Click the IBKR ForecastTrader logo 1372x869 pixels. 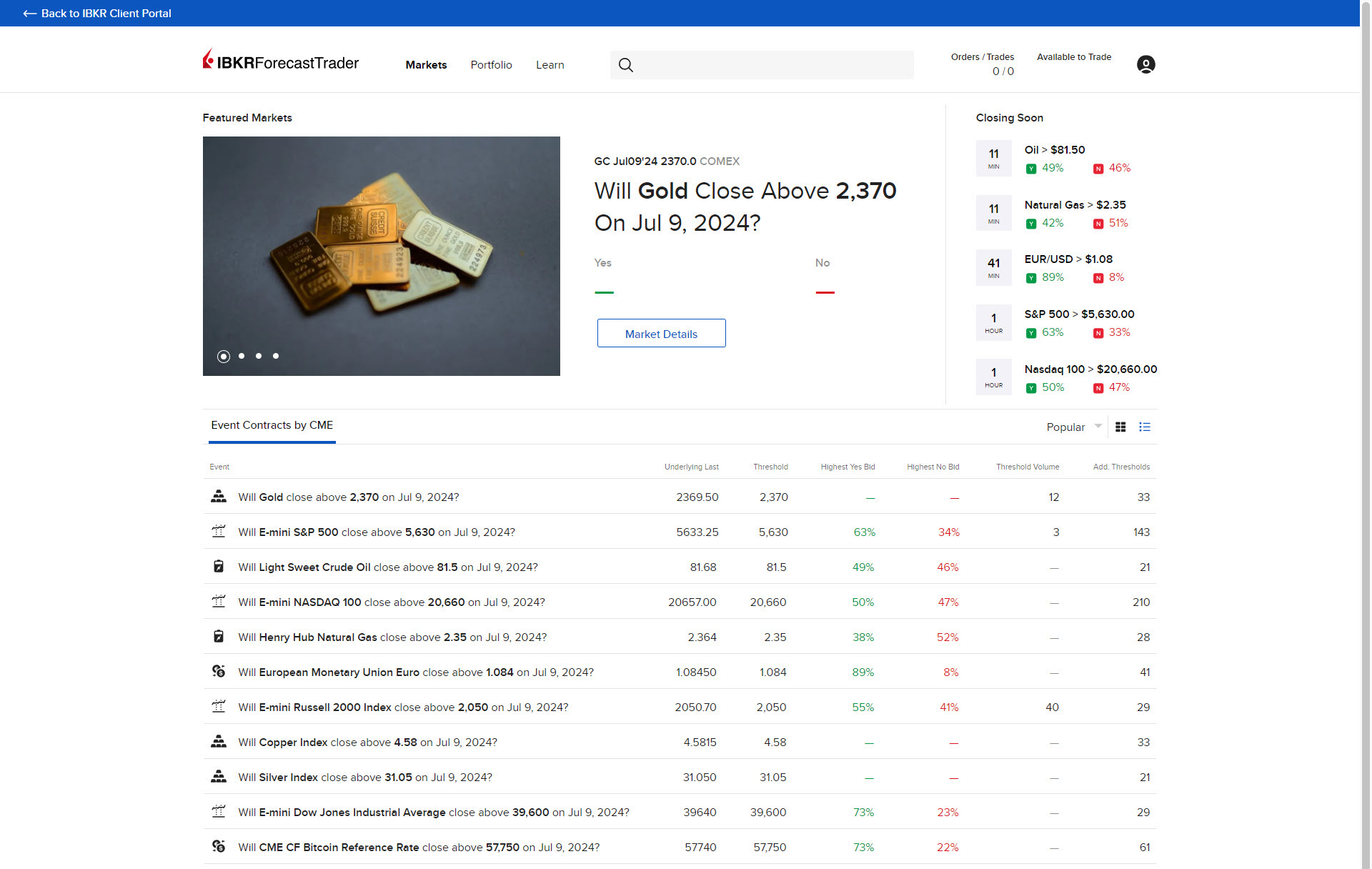pos(280,63)
